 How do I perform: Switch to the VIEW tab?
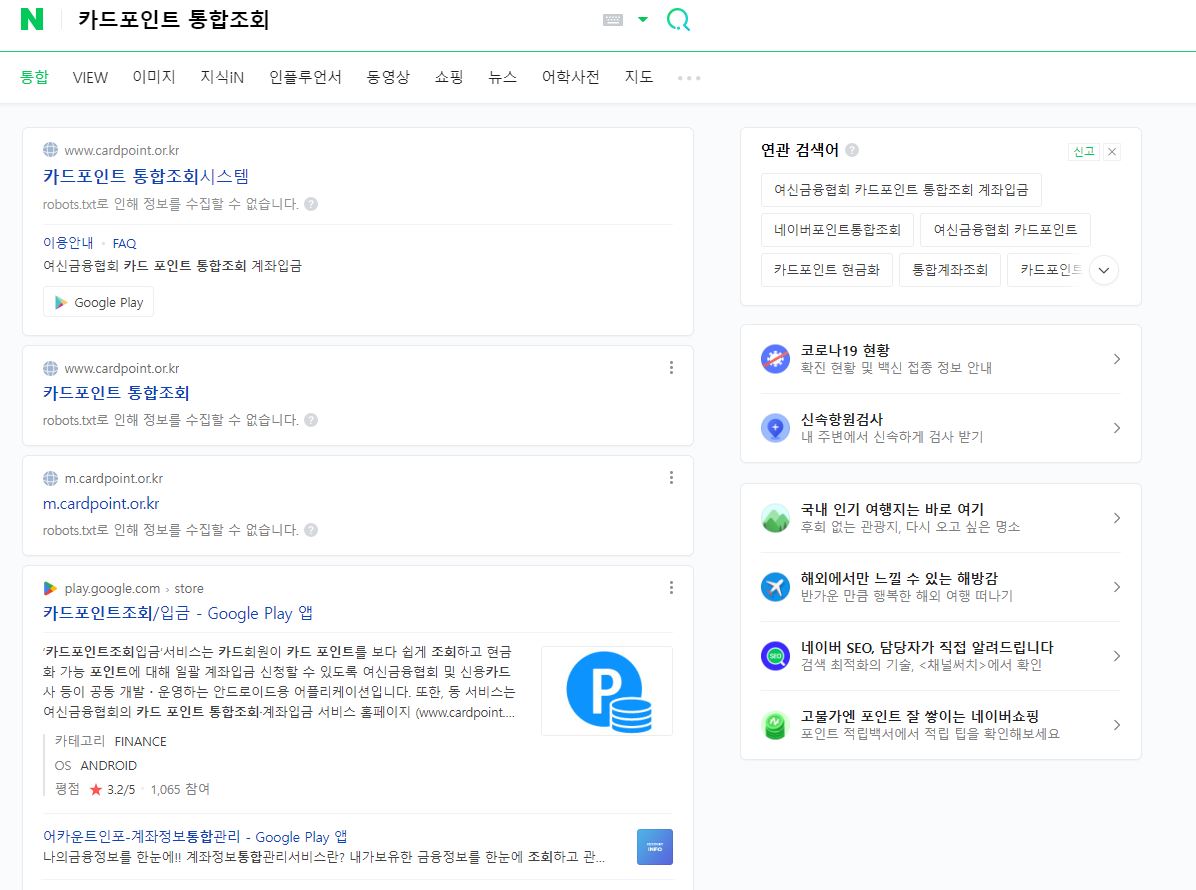[90, 77]
